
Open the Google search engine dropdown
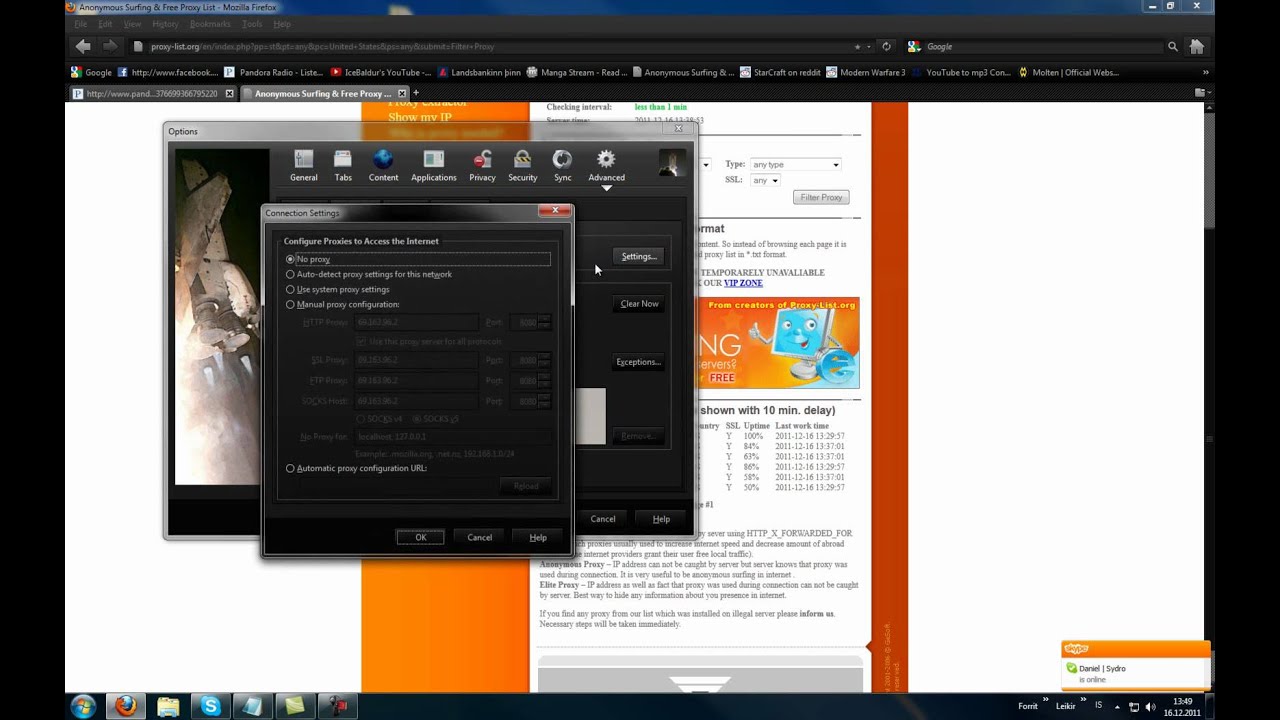(915, 46)
